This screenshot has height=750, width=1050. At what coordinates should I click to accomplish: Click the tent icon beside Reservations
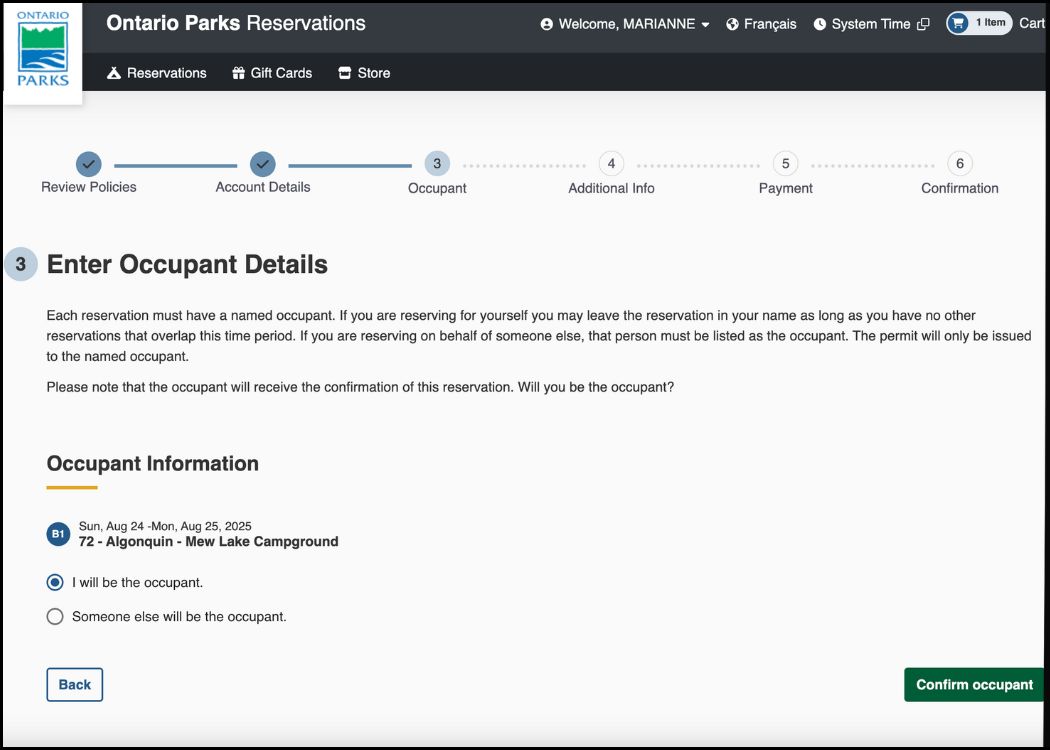point(114,73)
